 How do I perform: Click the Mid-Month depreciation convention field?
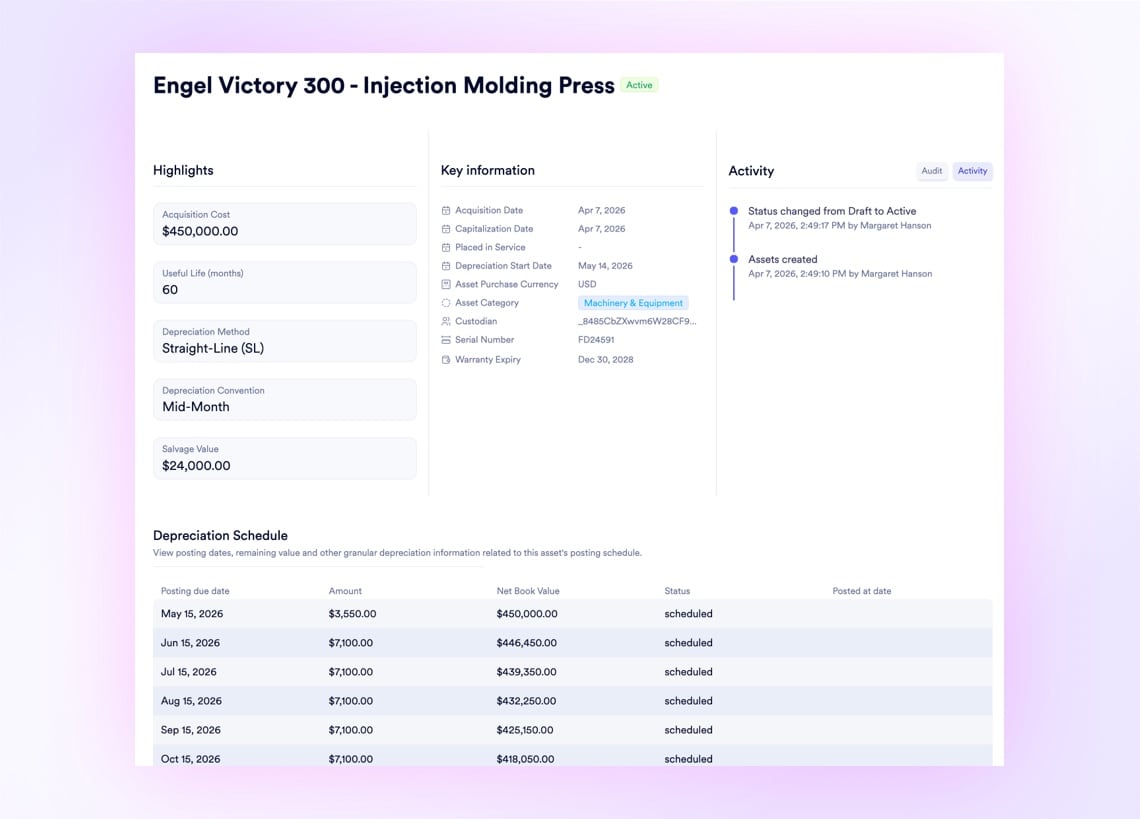(x=284, y=399)
